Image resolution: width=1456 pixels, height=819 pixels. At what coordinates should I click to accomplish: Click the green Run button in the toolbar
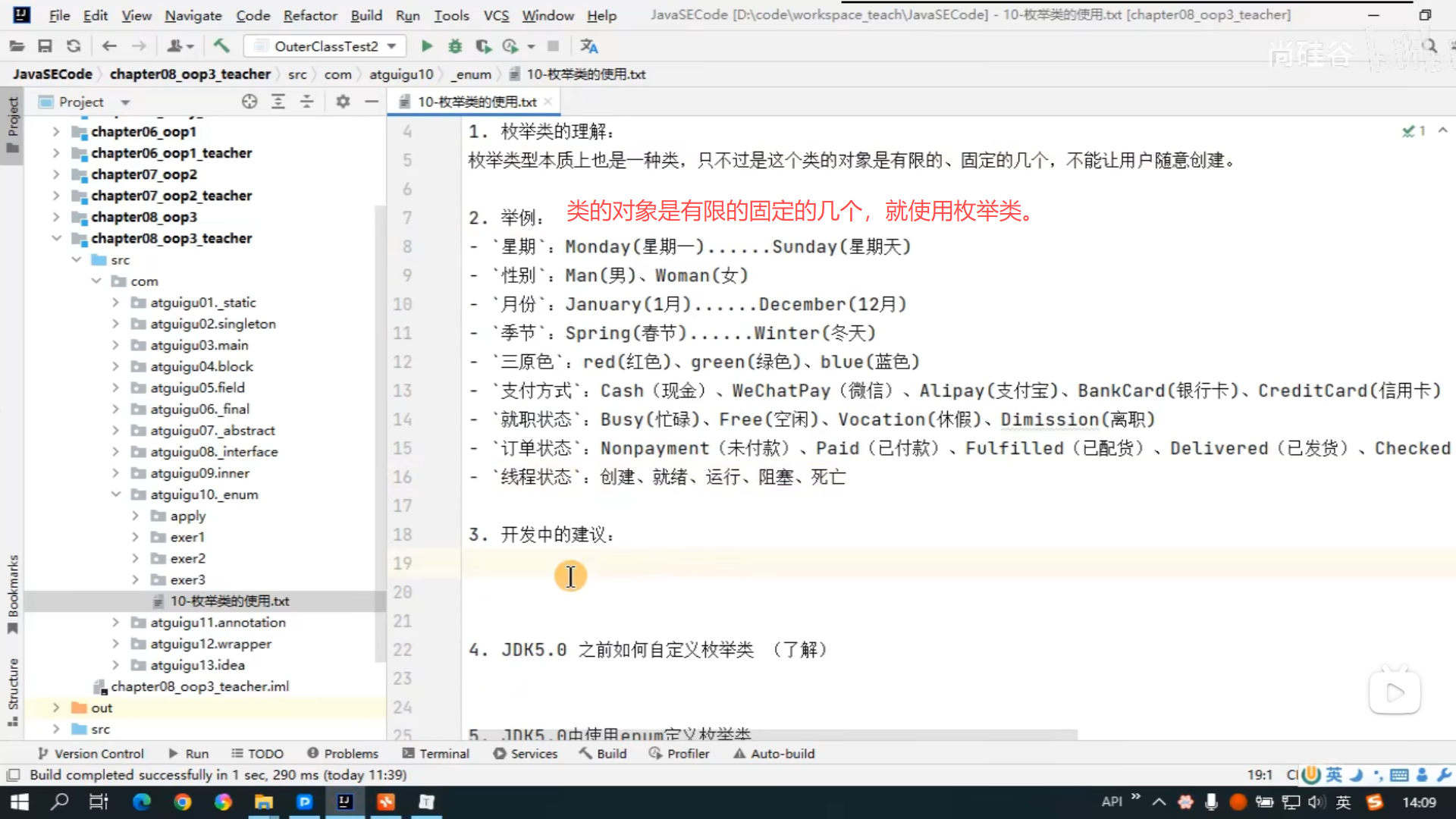(x=427, y=46)
